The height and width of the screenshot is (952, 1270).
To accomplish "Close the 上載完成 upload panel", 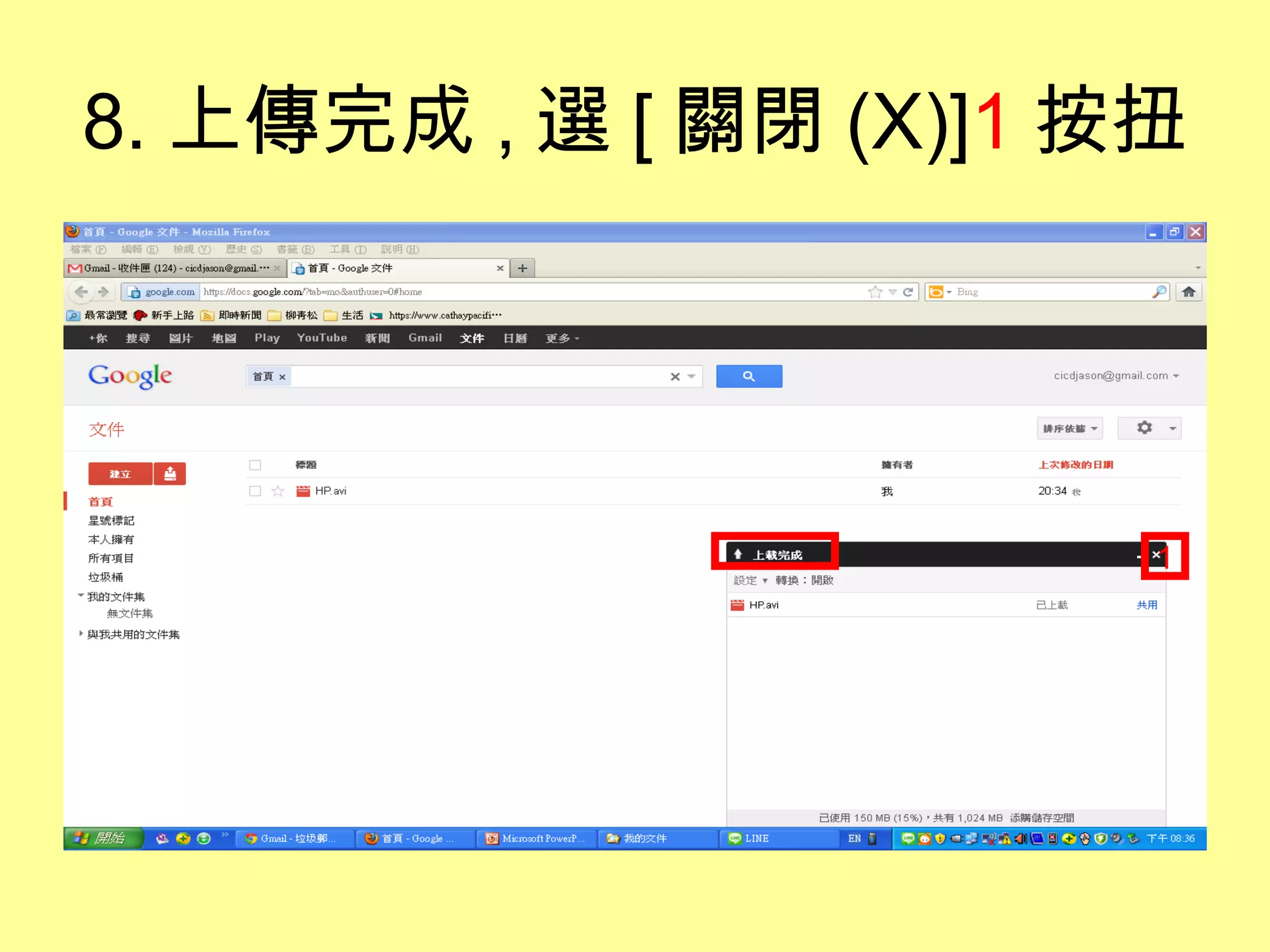I will click(1156, 555).
